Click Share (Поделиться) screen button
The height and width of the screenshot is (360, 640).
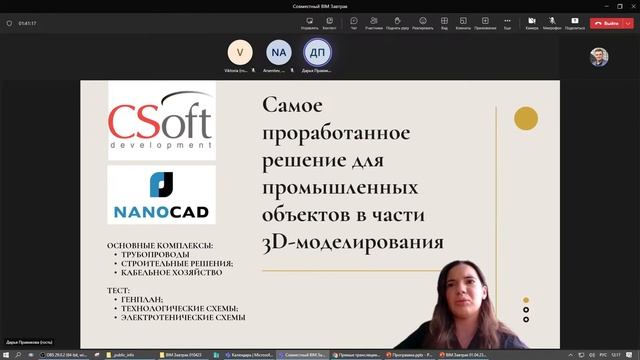(x=575, y=23)
